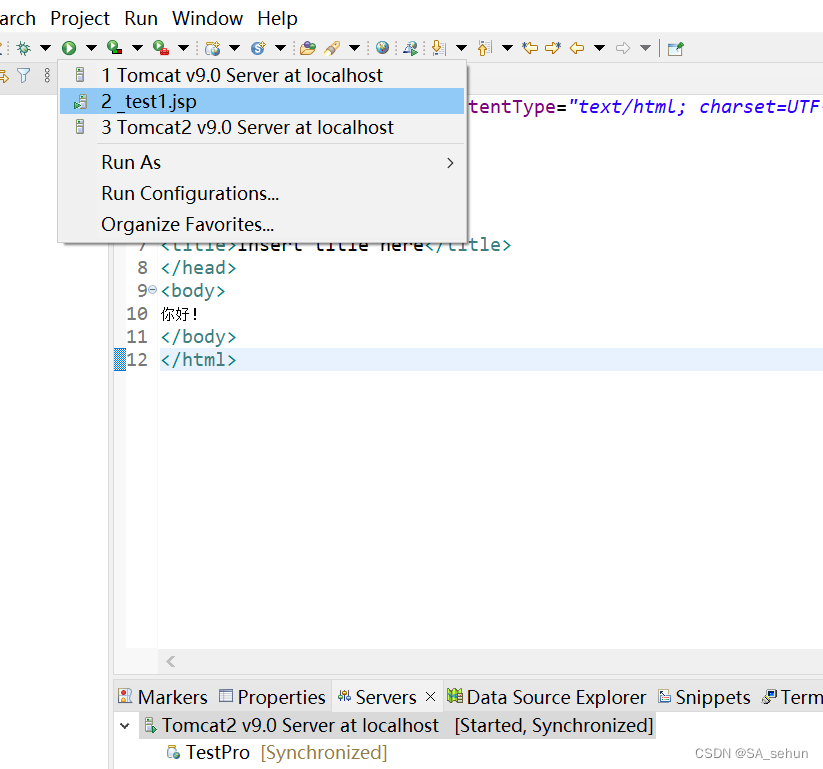Click the Back navigation arrow icon
823x769 pixels.
point(577,47)
